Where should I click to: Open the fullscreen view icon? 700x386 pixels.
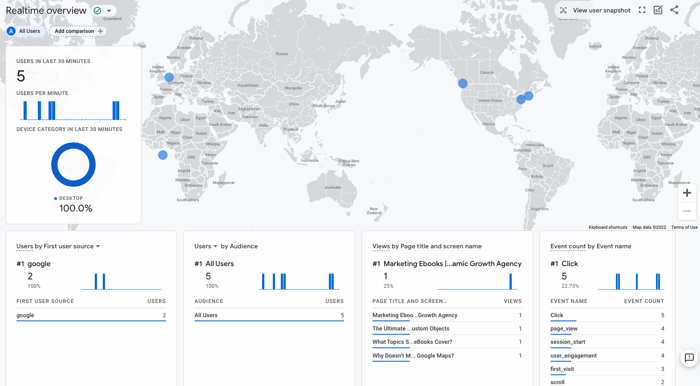click(642, 10)
